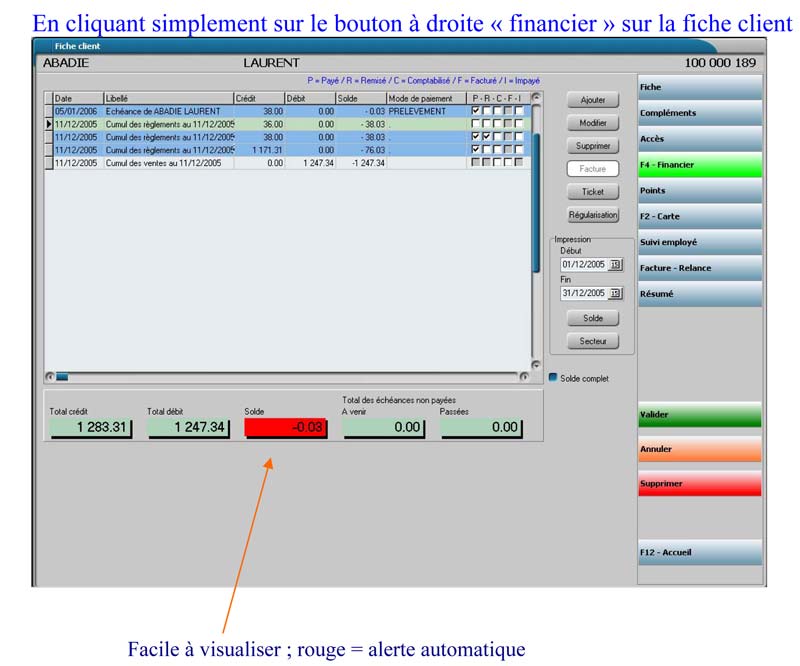
Task: Click the Ajouter button
Action: pyautogui.click(x=593, y=100)
